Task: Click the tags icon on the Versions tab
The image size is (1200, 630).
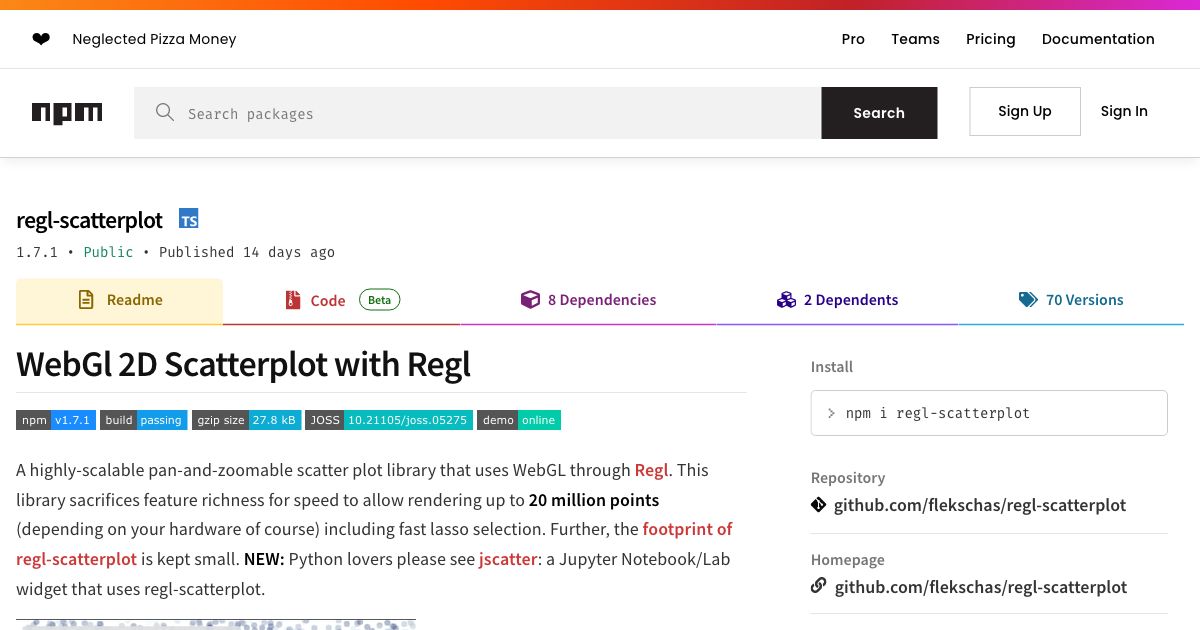Action: click(x=1028, y=299)
